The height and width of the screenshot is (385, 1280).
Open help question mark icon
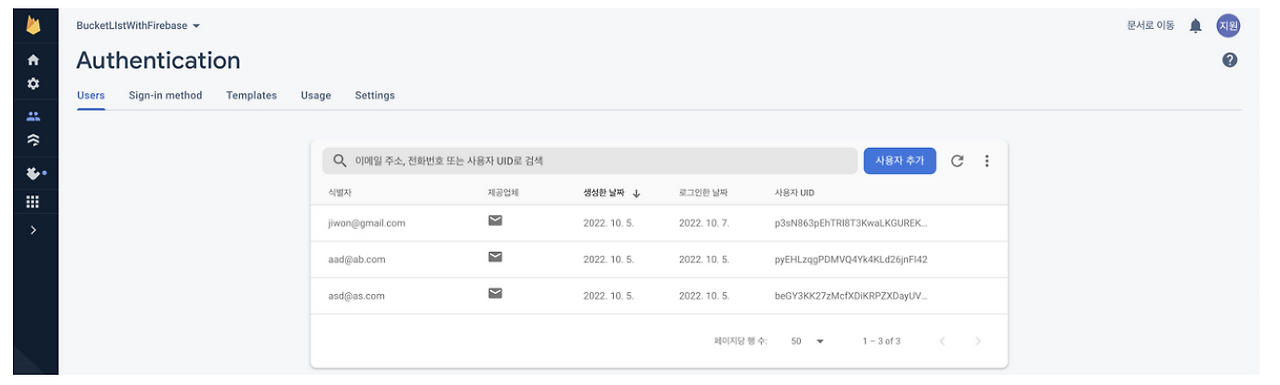tap(1230, 60)
